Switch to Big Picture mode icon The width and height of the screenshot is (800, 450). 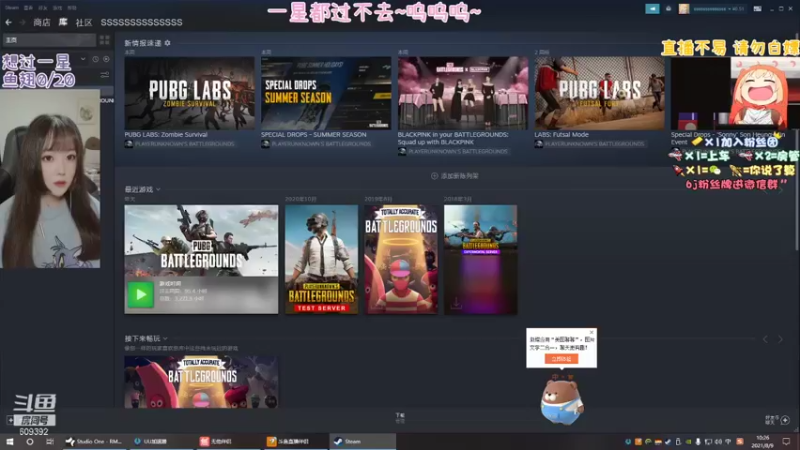coord(758,9)
